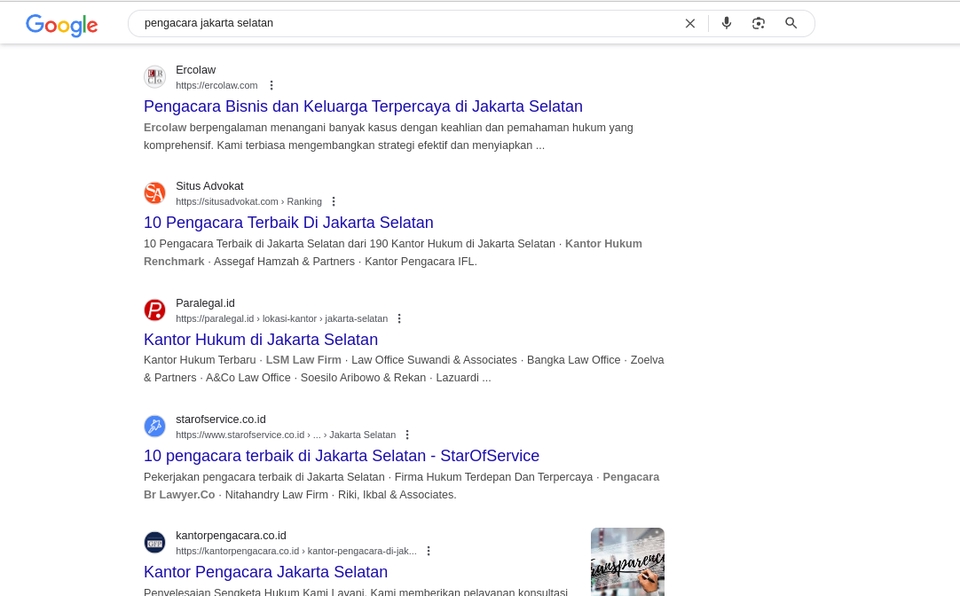This screenshot has width=960, height=596.
Task: Click the Paralegal.id favicon
Action: 155,310
